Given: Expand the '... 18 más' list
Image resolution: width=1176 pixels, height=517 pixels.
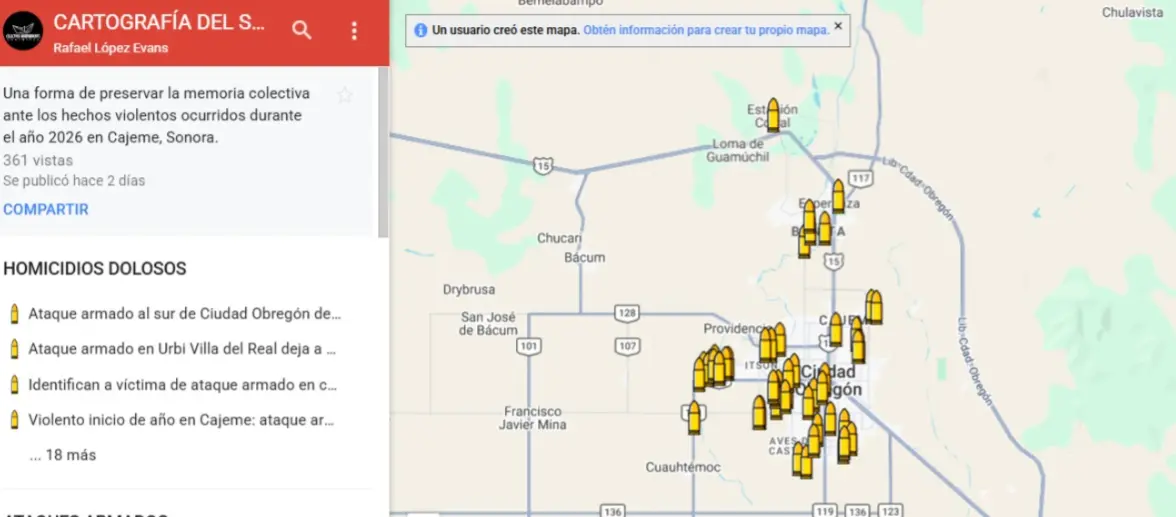Looking at the screenshot, I should 63,455.
